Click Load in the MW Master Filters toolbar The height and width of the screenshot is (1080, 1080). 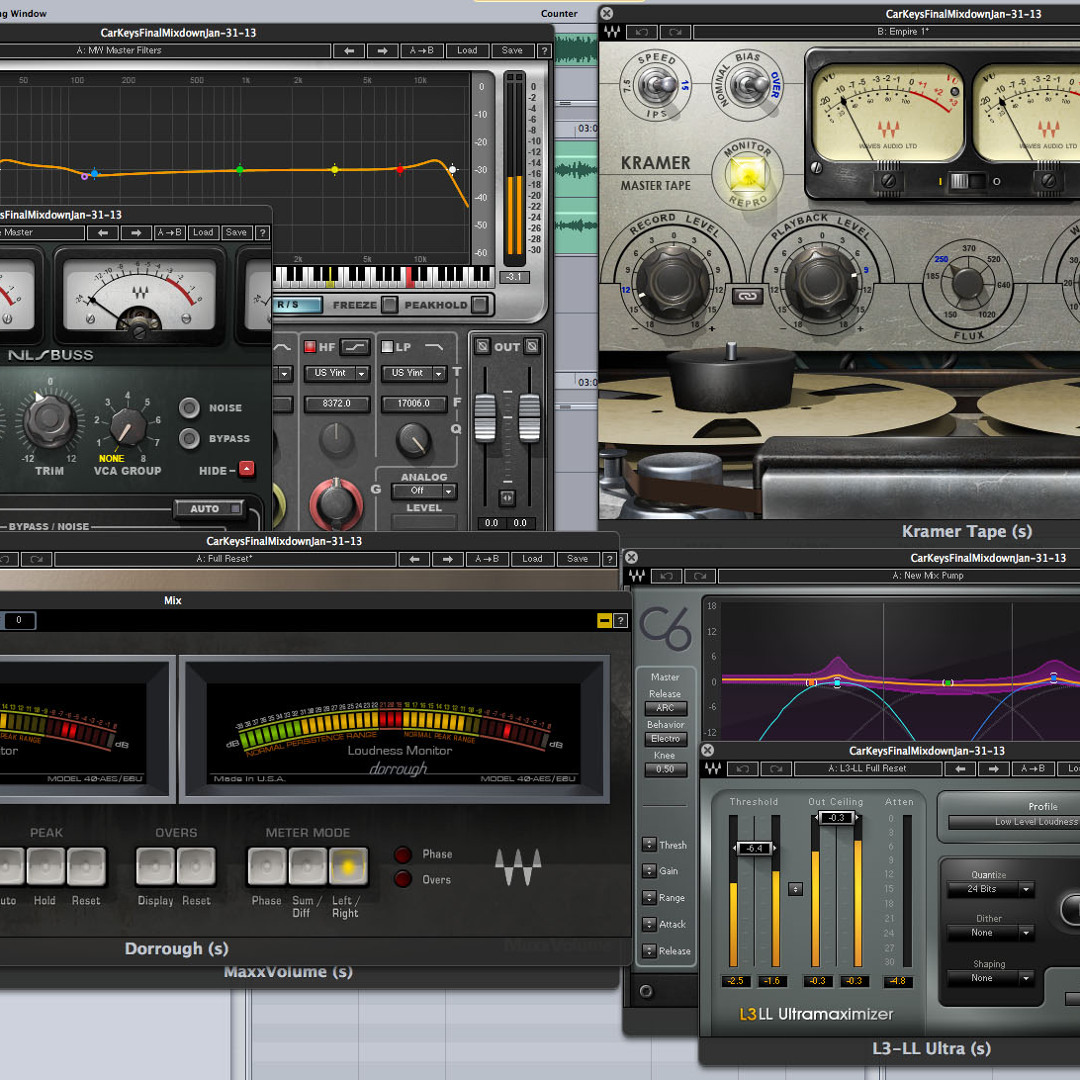tap(467, 51)
